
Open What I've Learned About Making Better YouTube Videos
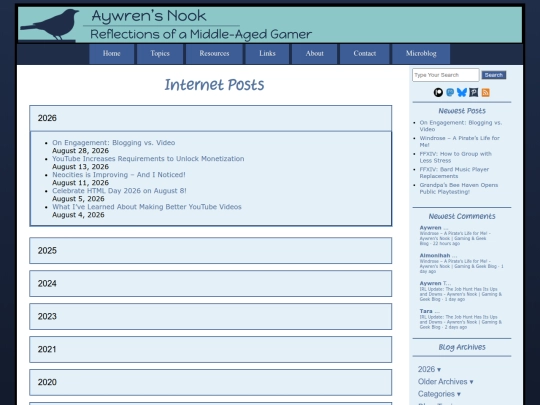pos(147,207)
